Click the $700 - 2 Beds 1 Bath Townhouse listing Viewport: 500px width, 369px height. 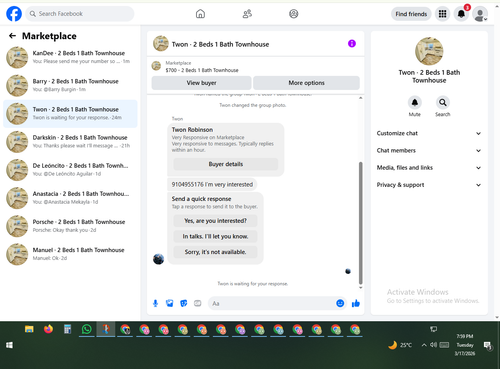[202, 70]
